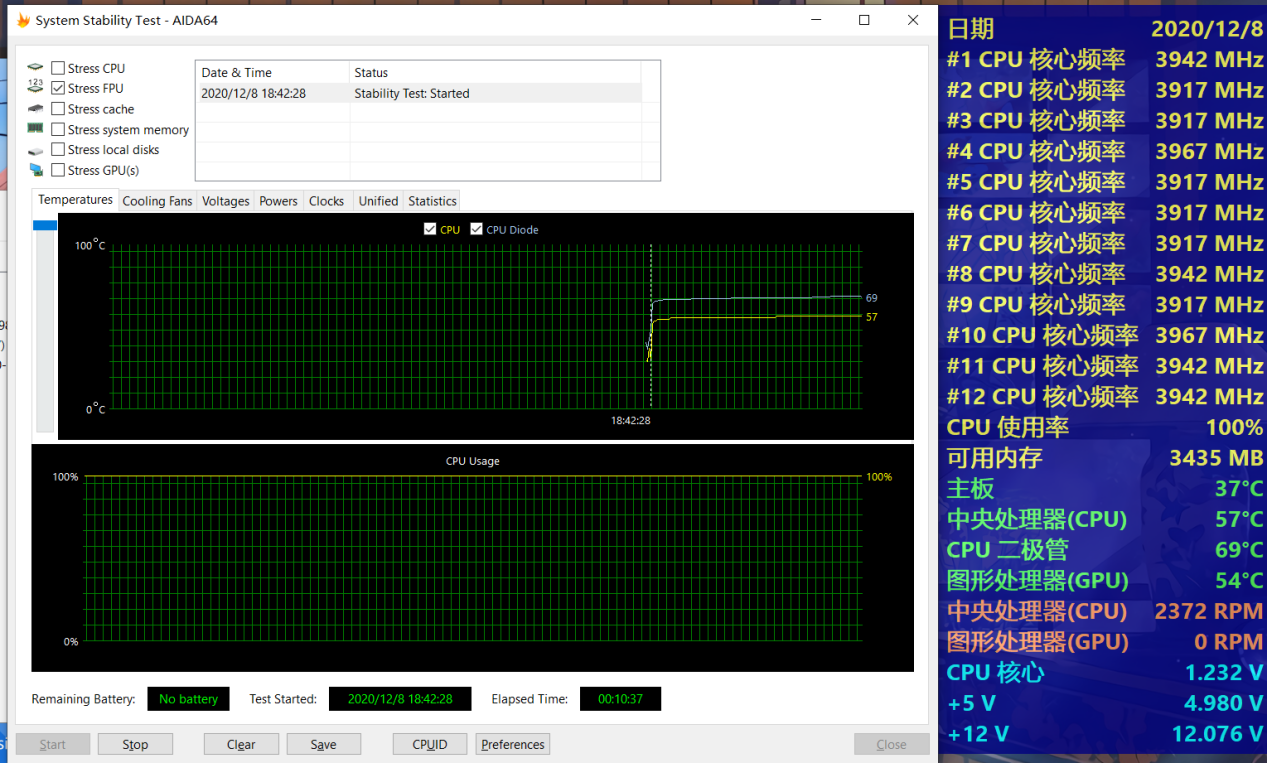
Task: Click the memory module icon beside Stress system memory
Action: tap(36, 129)
